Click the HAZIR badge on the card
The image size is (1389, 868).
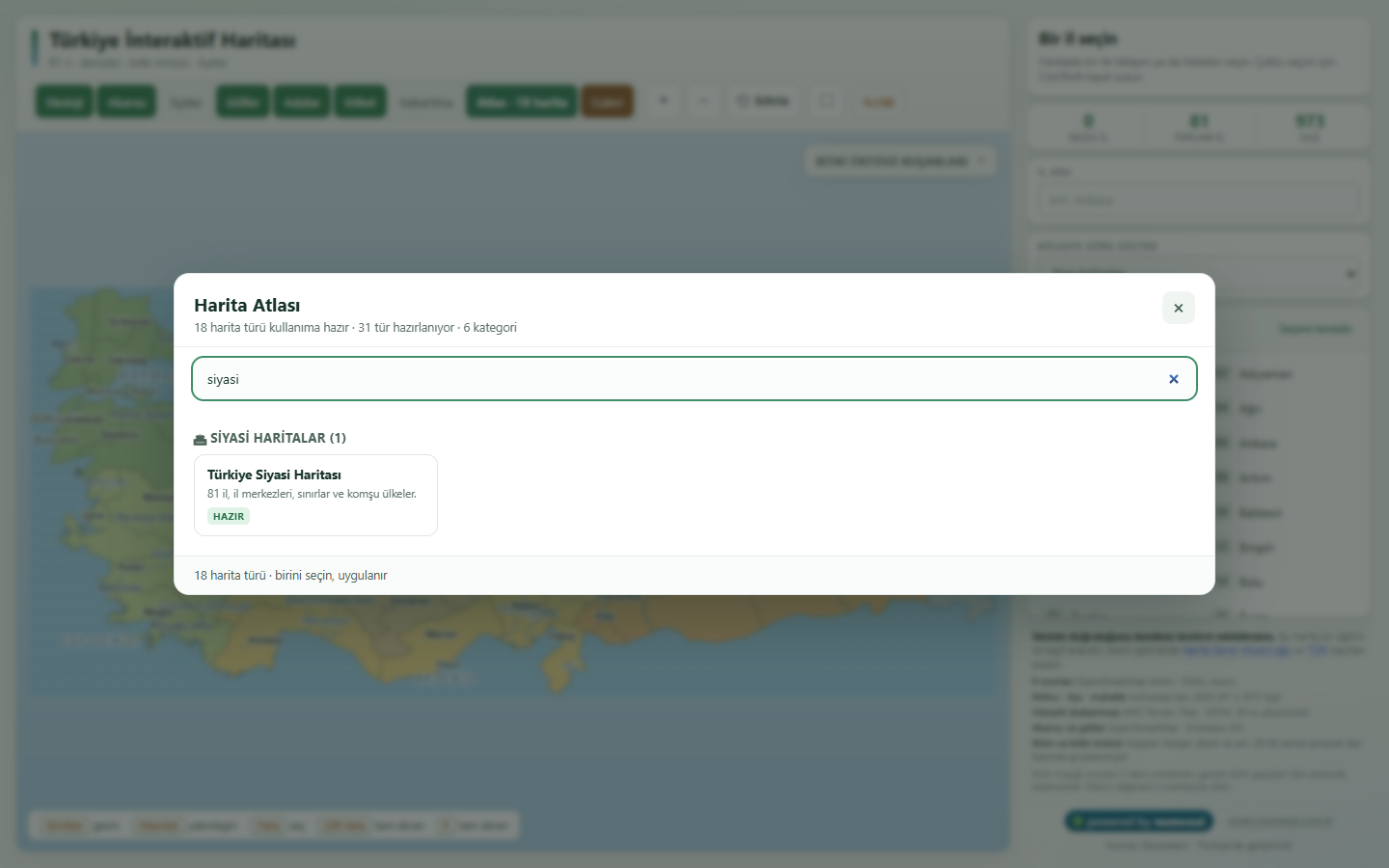(229, 516)
